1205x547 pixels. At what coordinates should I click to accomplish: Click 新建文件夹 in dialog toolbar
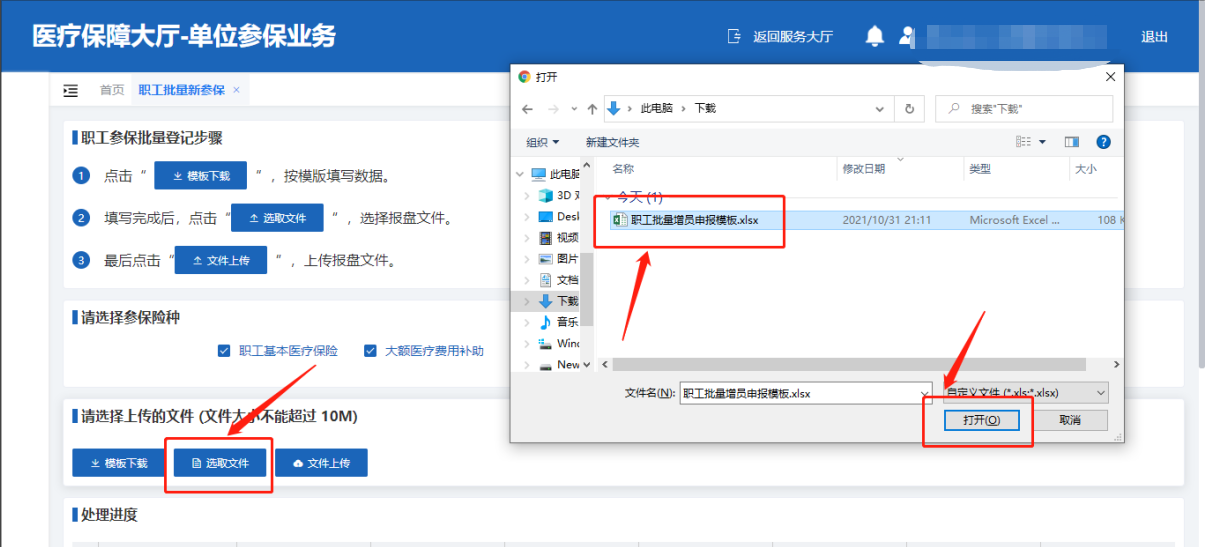pyautogui.click(x=613, y=143)
